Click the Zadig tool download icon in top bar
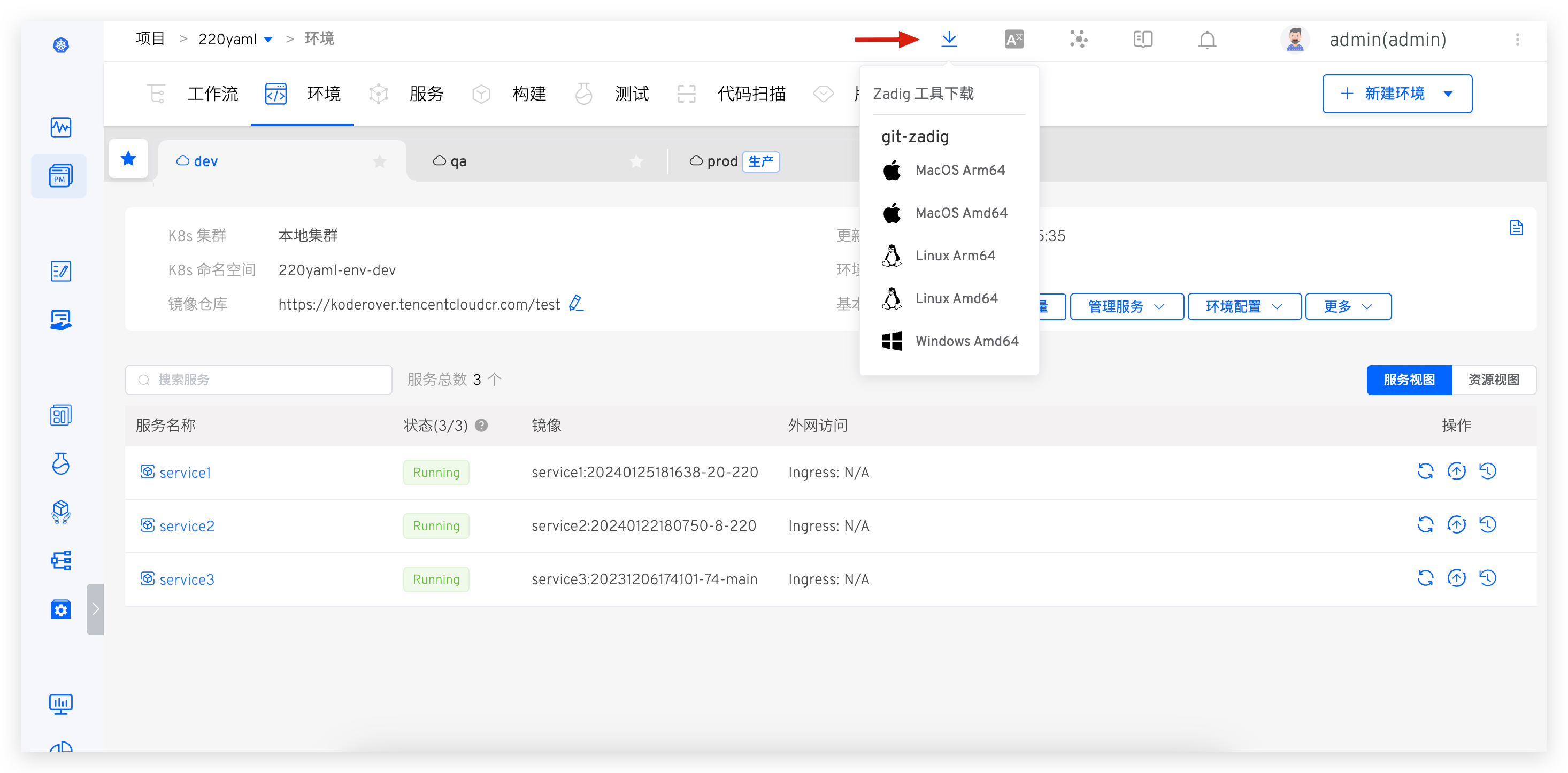The height and width of the screenshot is (773, 1568). point(950,39)
